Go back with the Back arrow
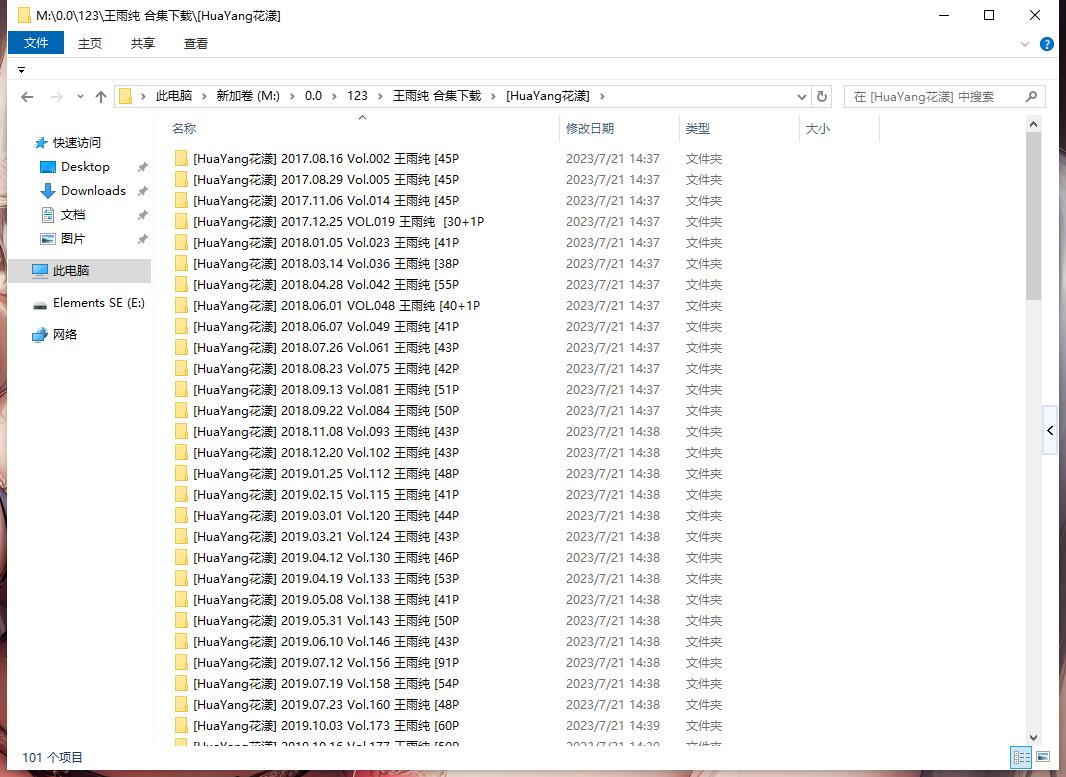 click(27, 97)
